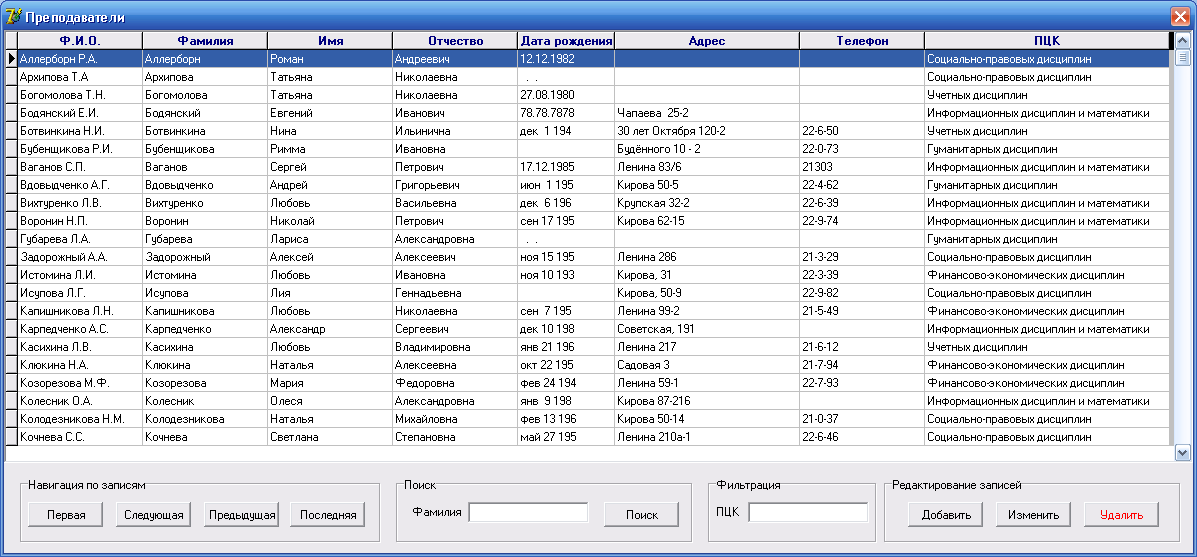Select the cell Ботвинкина Н.И.
The height and width of the screenshot is (557, 1197).
79,131
